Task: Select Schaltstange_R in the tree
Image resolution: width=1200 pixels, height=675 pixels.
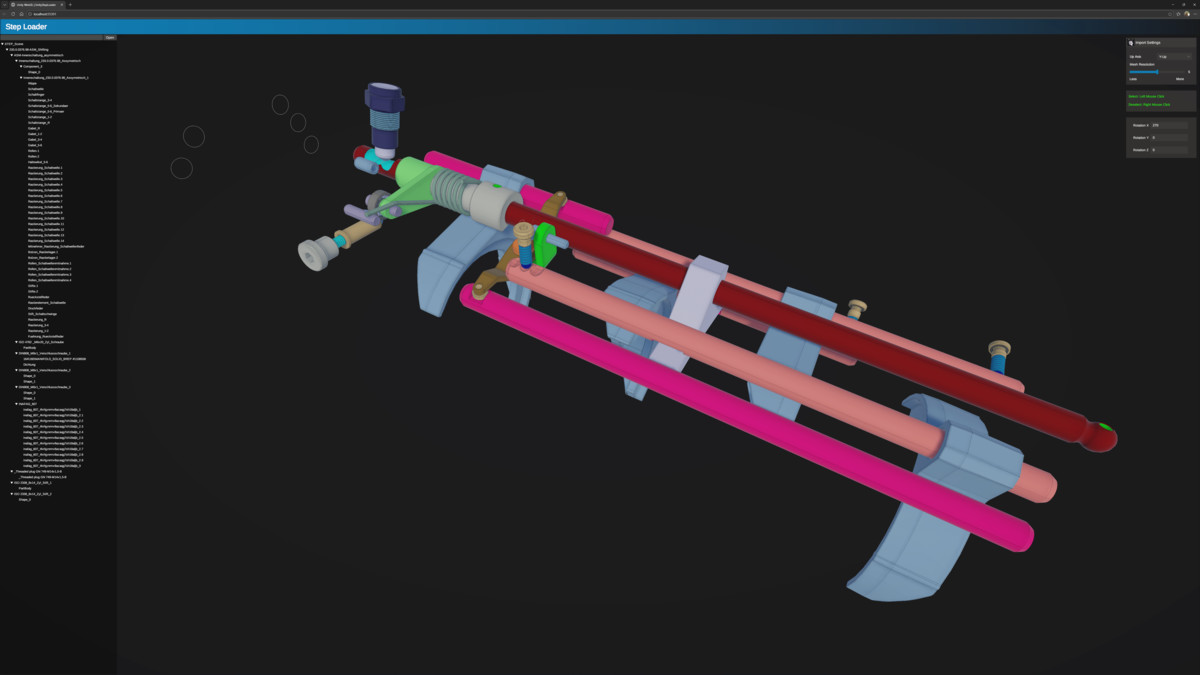Action: 39,122
